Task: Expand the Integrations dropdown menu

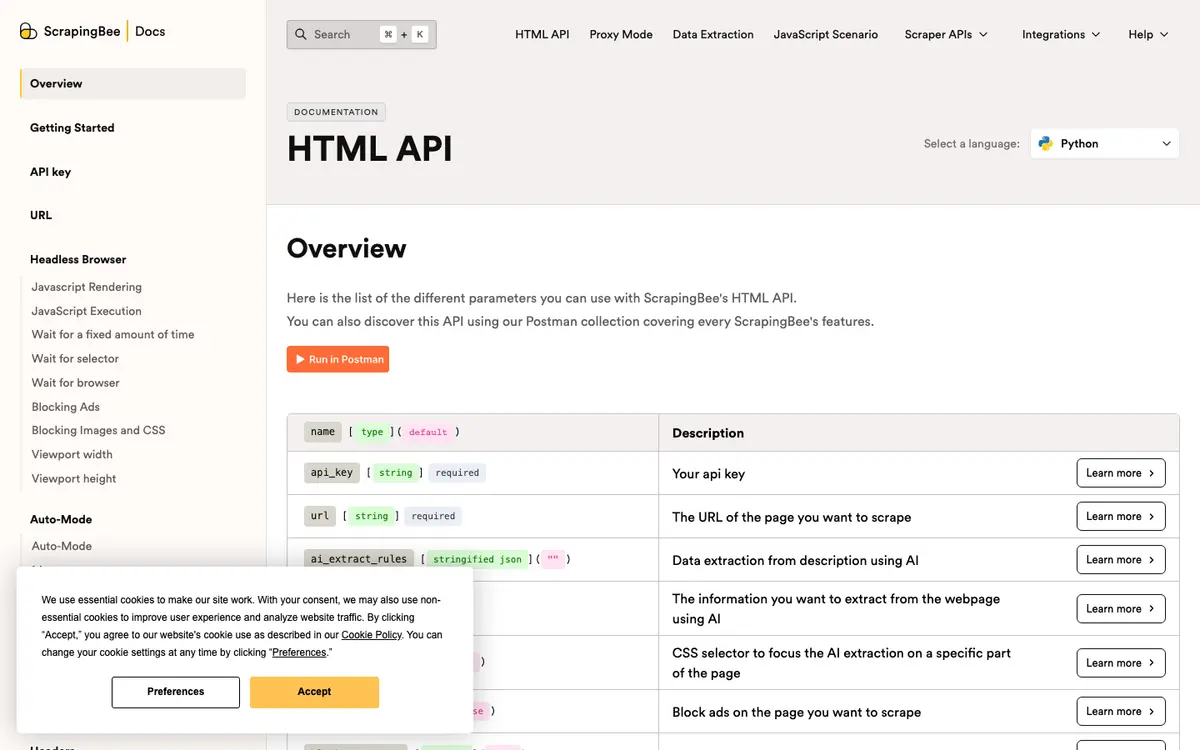Action: coord(1061,34)
